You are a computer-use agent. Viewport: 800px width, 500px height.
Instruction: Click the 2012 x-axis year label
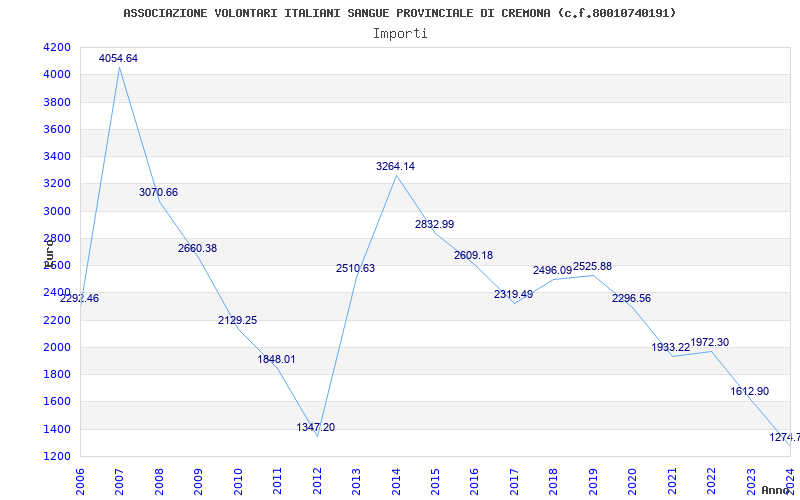pyautogui.click(x=317, y=481)
